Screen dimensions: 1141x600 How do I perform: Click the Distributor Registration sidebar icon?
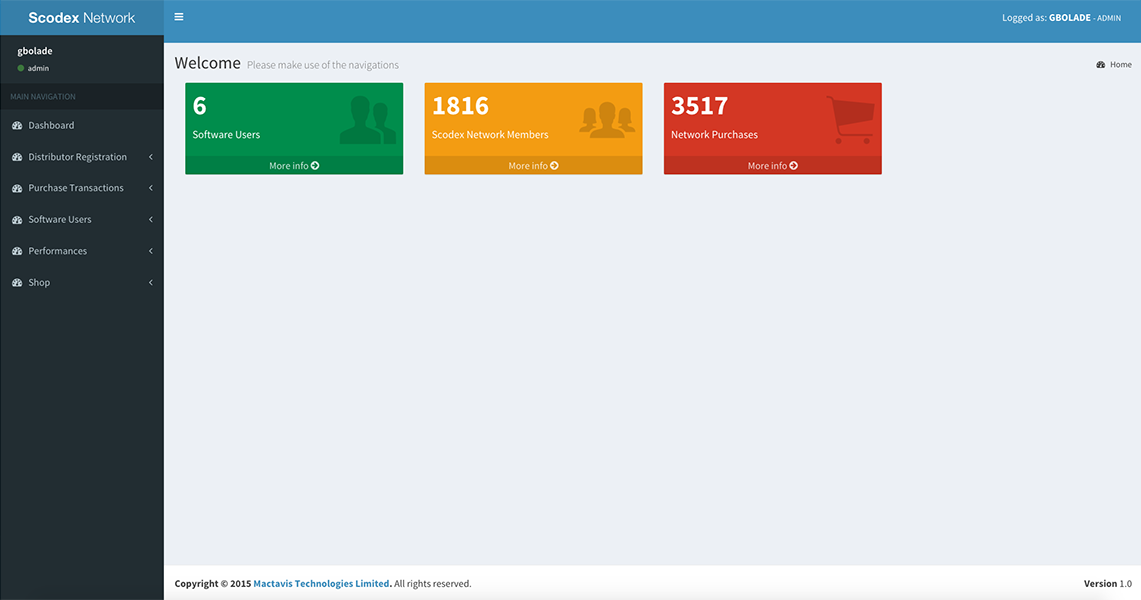point(17,157)
